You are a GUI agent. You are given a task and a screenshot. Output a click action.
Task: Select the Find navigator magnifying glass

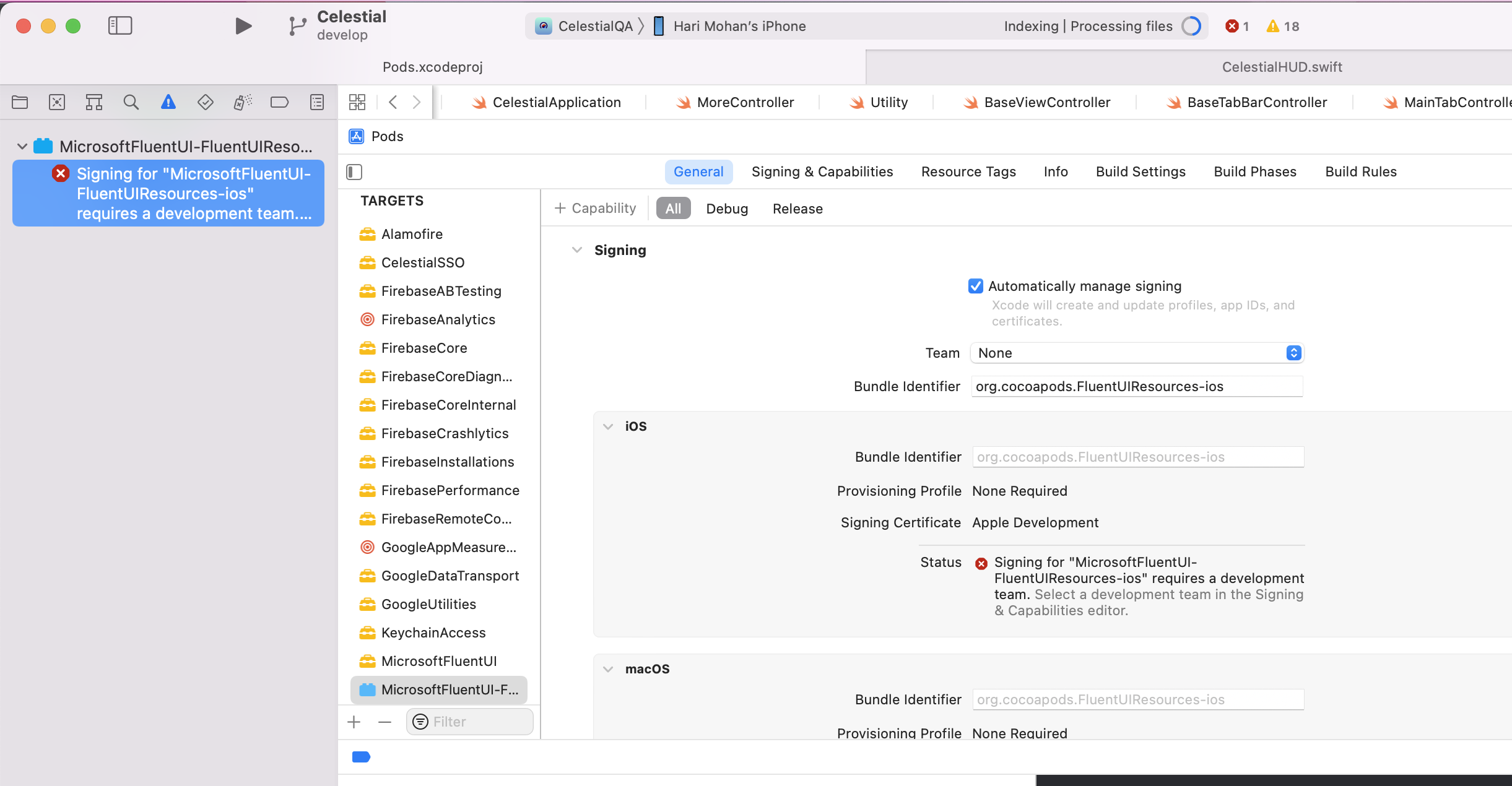click(x=131, y=102)
